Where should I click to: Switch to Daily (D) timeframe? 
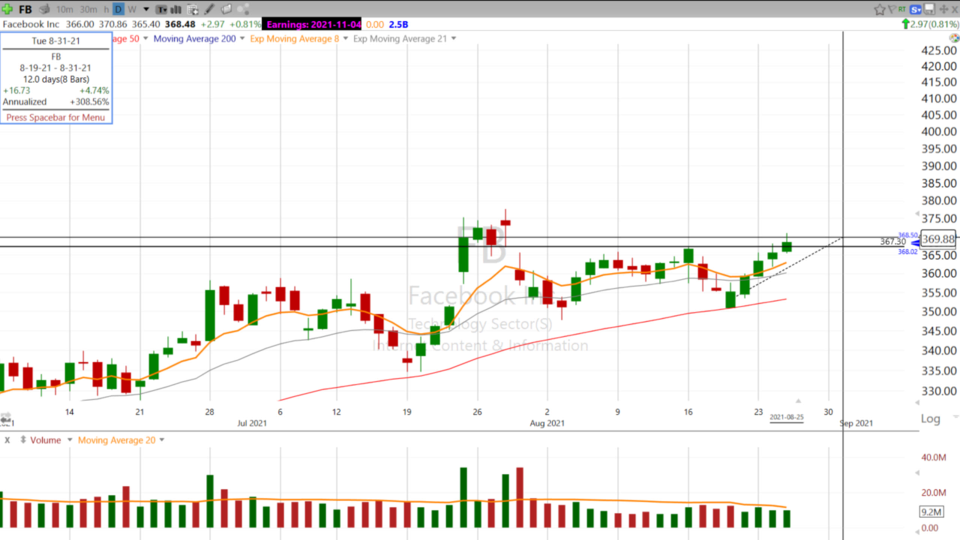pos(118,9)
